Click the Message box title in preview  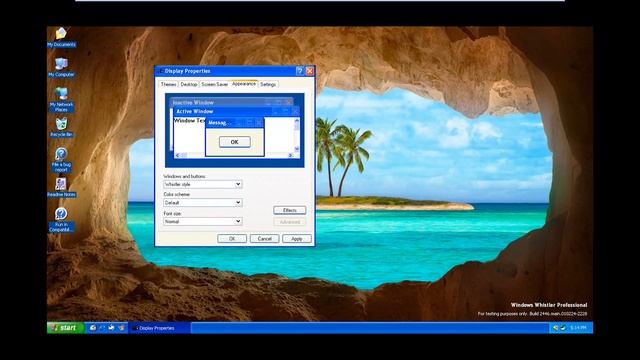pyautogui.click(x=219, y=123)
